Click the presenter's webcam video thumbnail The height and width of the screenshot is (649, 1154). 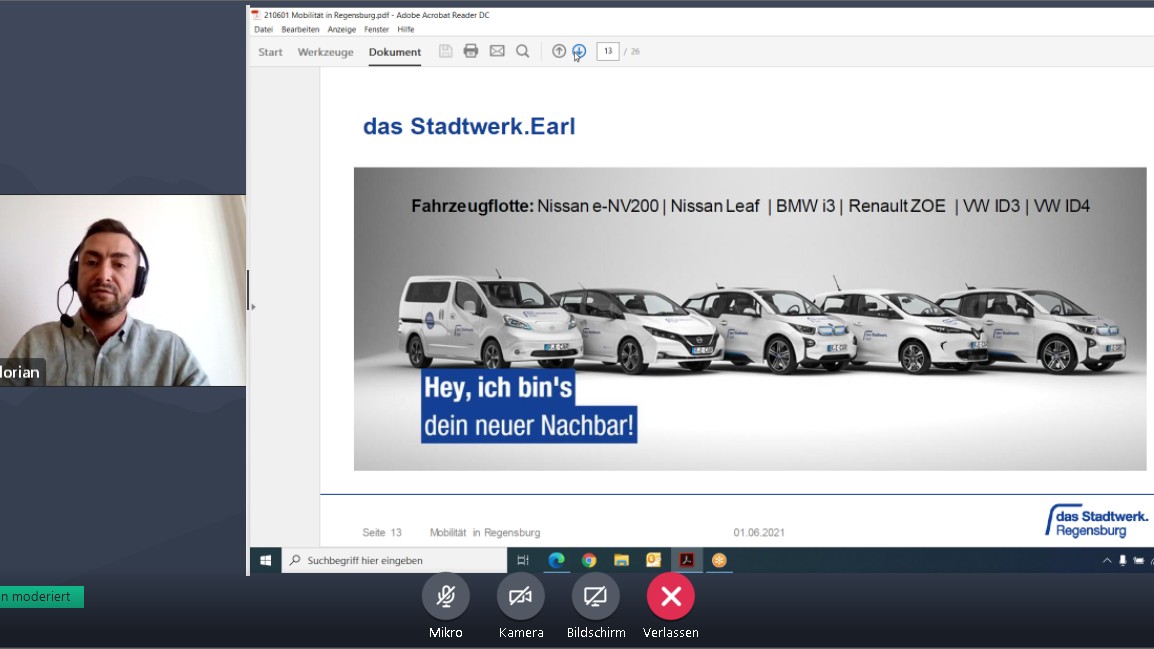(123, 290)
